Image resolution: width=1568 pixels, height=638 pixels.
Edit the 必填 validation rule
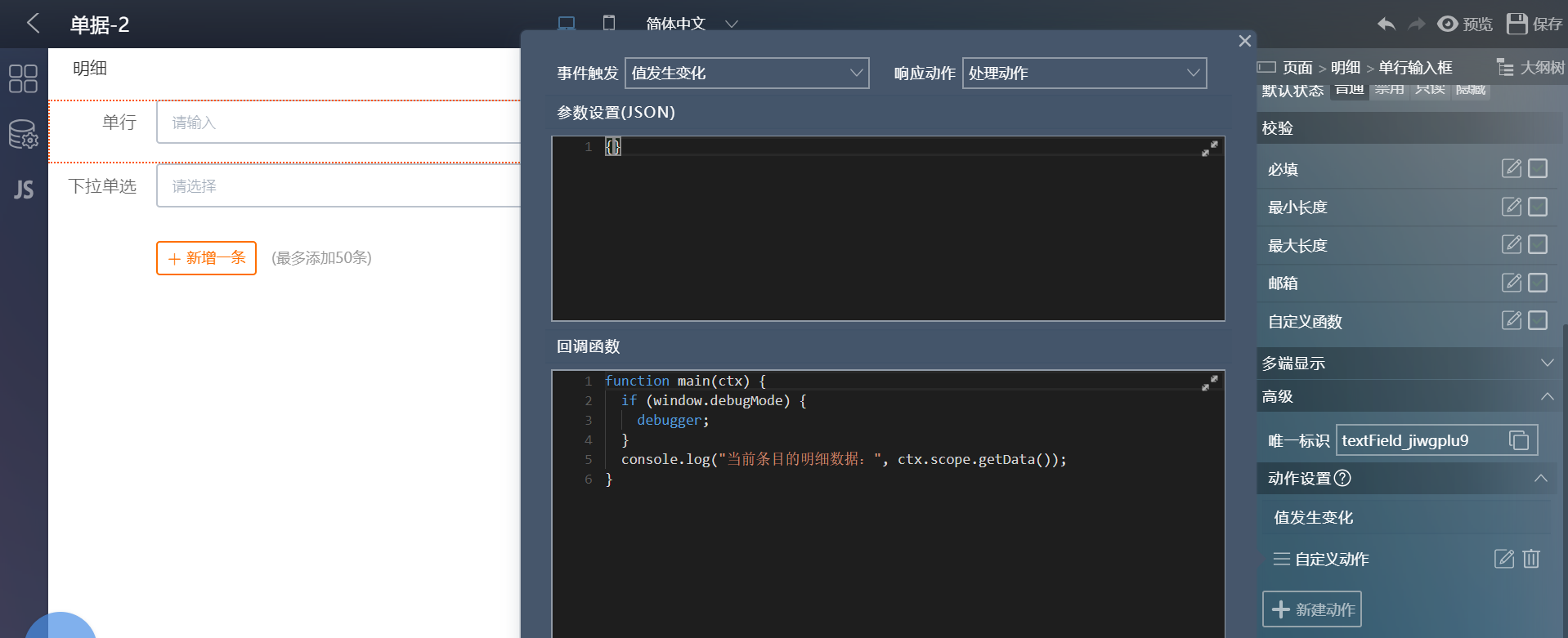(1512, 168)
